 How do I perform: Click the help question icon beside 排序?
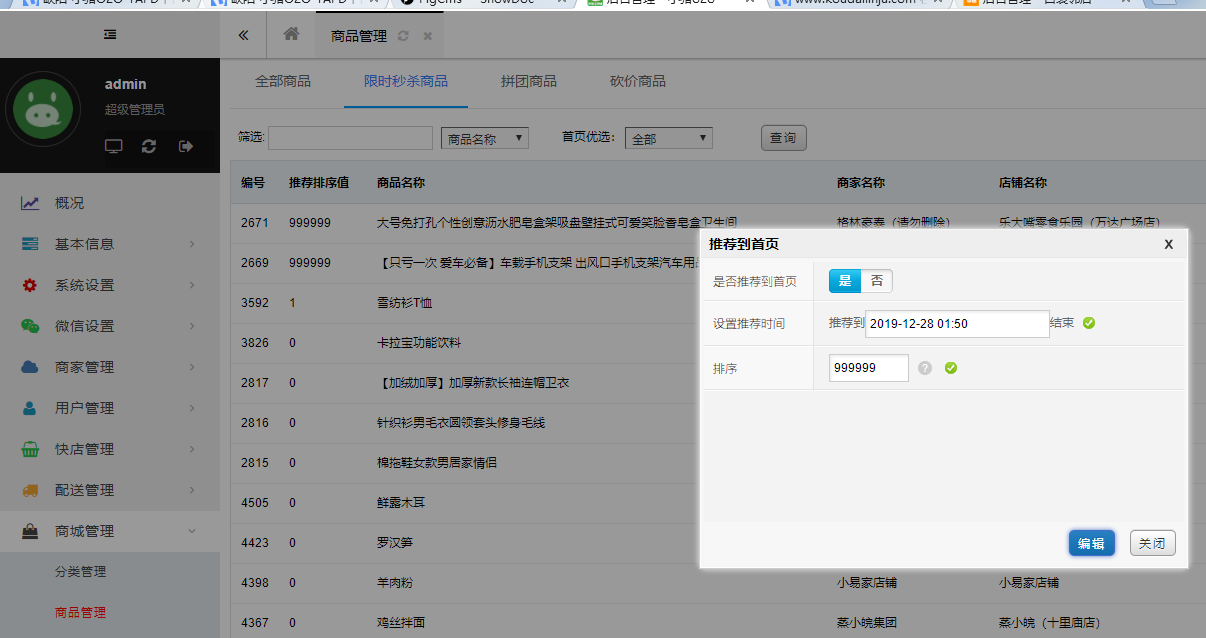click(925, 368)
